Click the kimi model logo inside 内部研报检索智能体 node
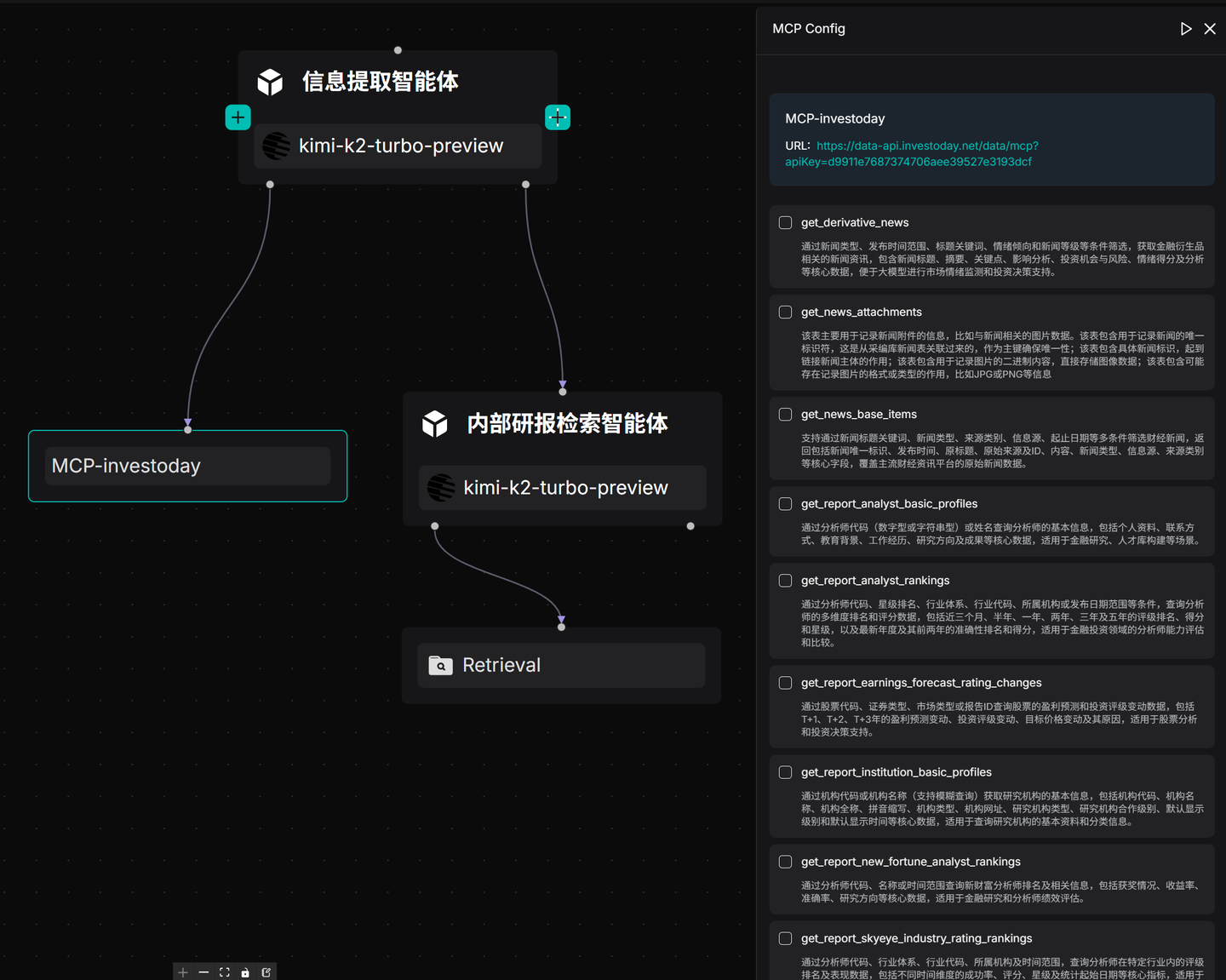1226x980 pixels. point(441,487)
